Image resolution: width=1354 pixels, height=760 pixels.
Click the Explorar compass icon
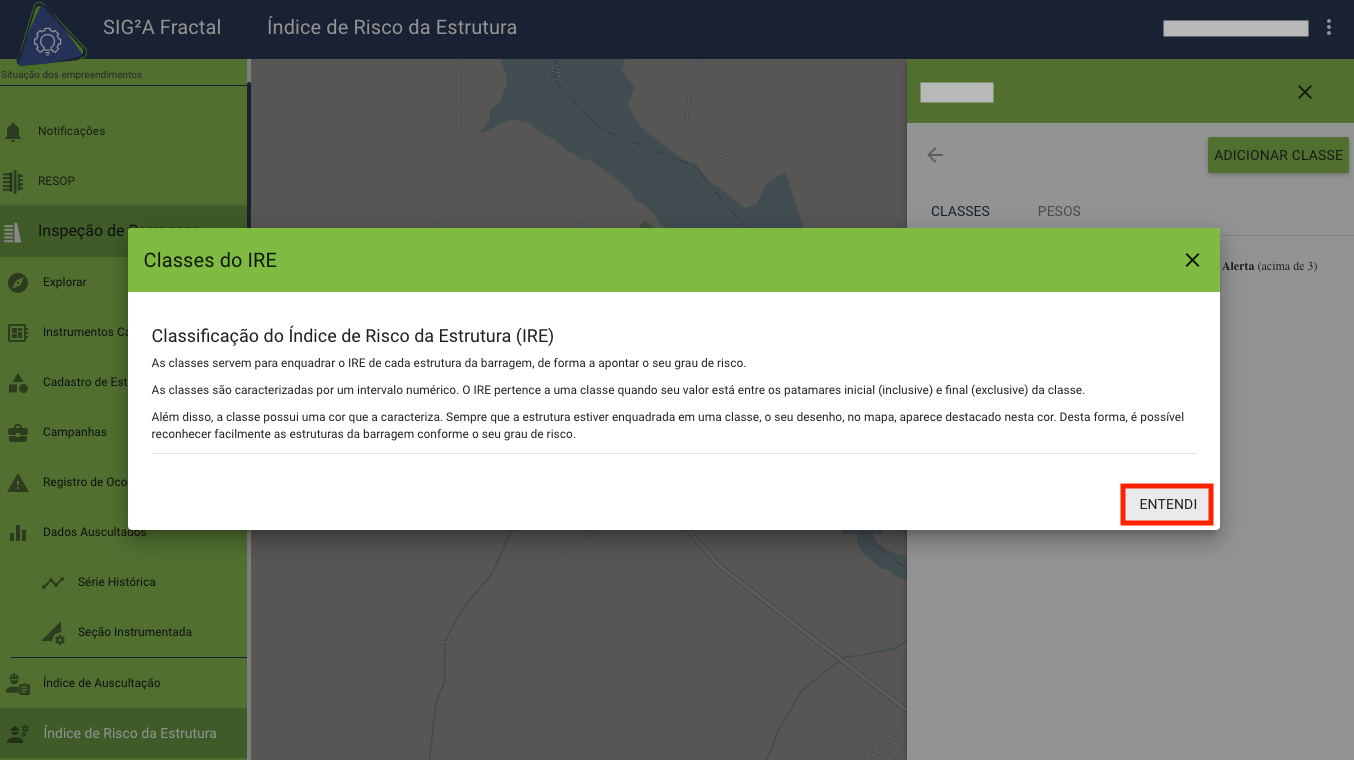coord(18,282)
